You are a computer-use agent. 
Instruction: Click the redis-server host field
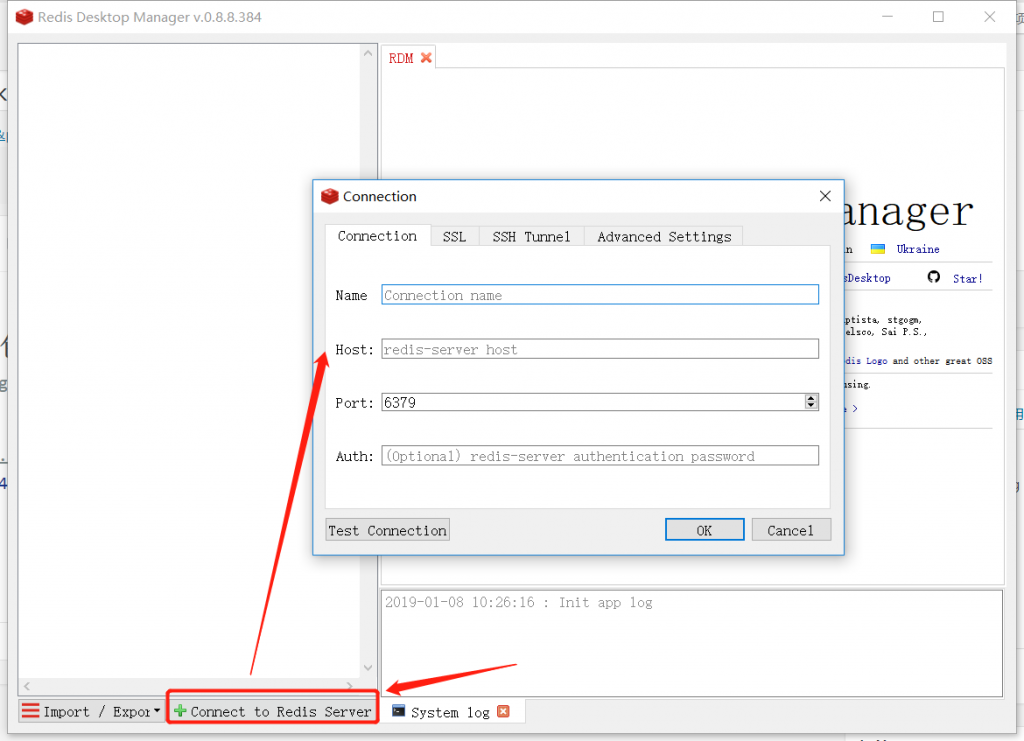coord(600,349)
